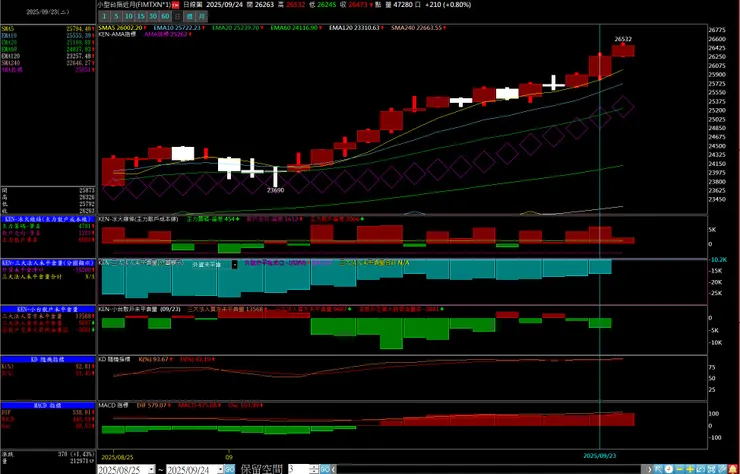This screenshot has height=474, width=740.
Task: Click the 2025/09/23 date marker on time axis
Action: (599, 456)
